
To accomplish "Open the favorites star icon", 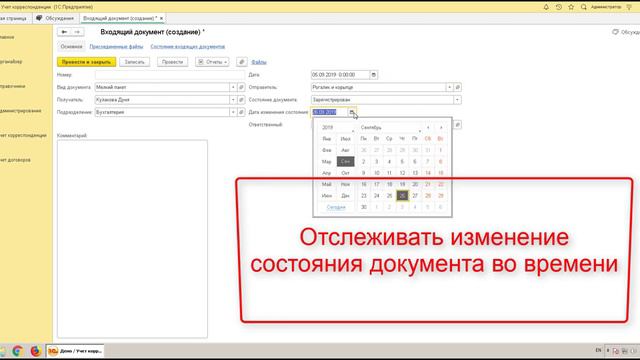I will click(x=571, y=7).
